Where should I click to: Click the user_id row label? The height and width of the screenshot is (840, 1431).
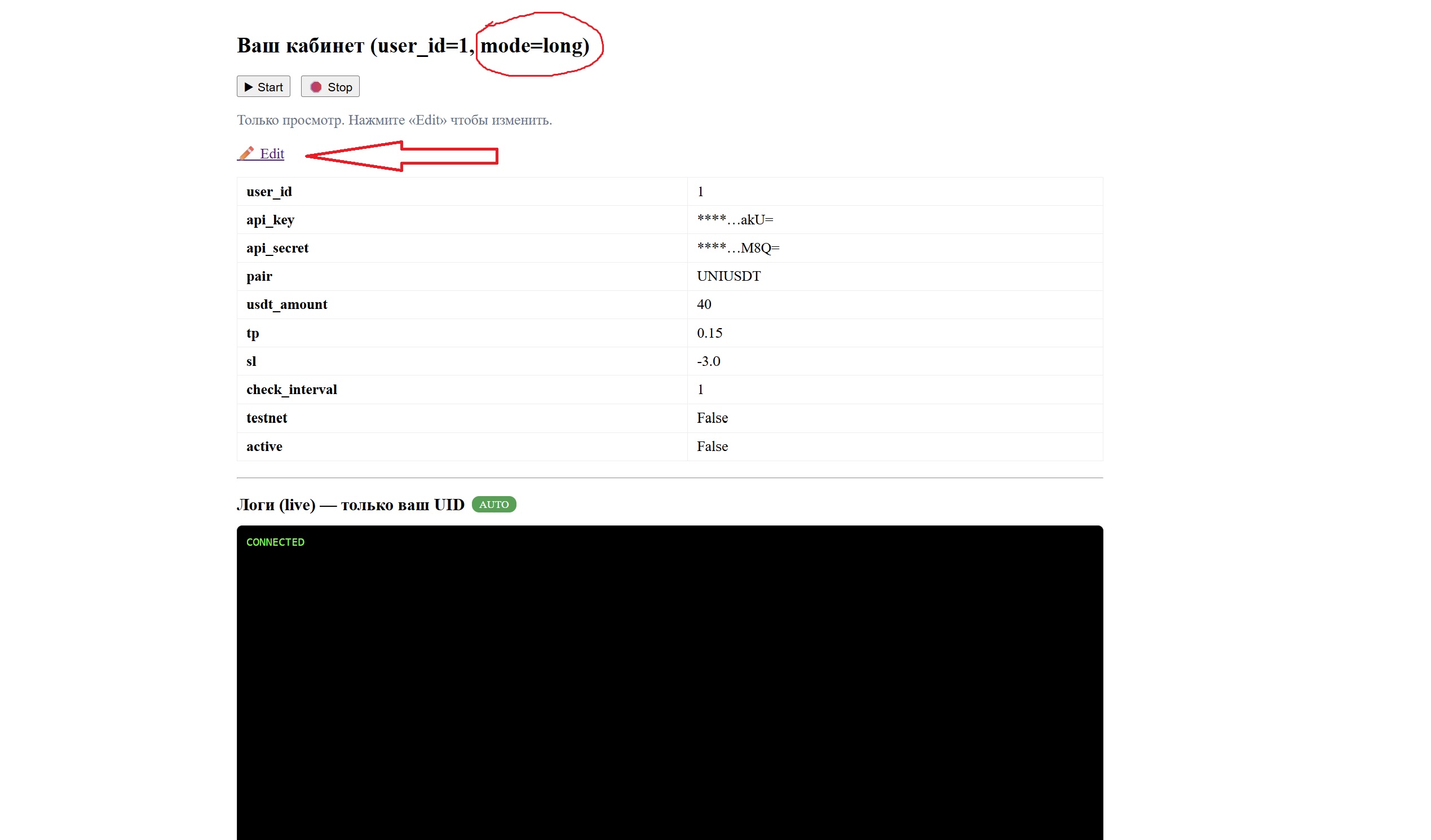268,192
